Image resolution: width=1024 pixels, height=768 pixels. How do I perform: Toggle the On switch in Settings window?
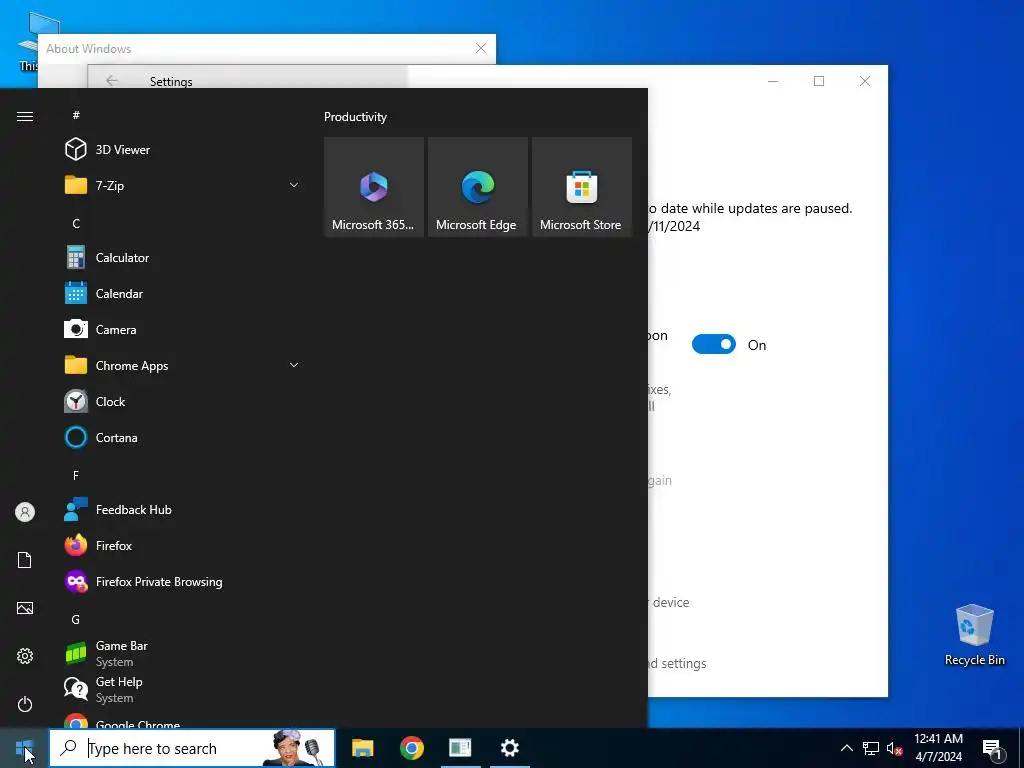714,344
